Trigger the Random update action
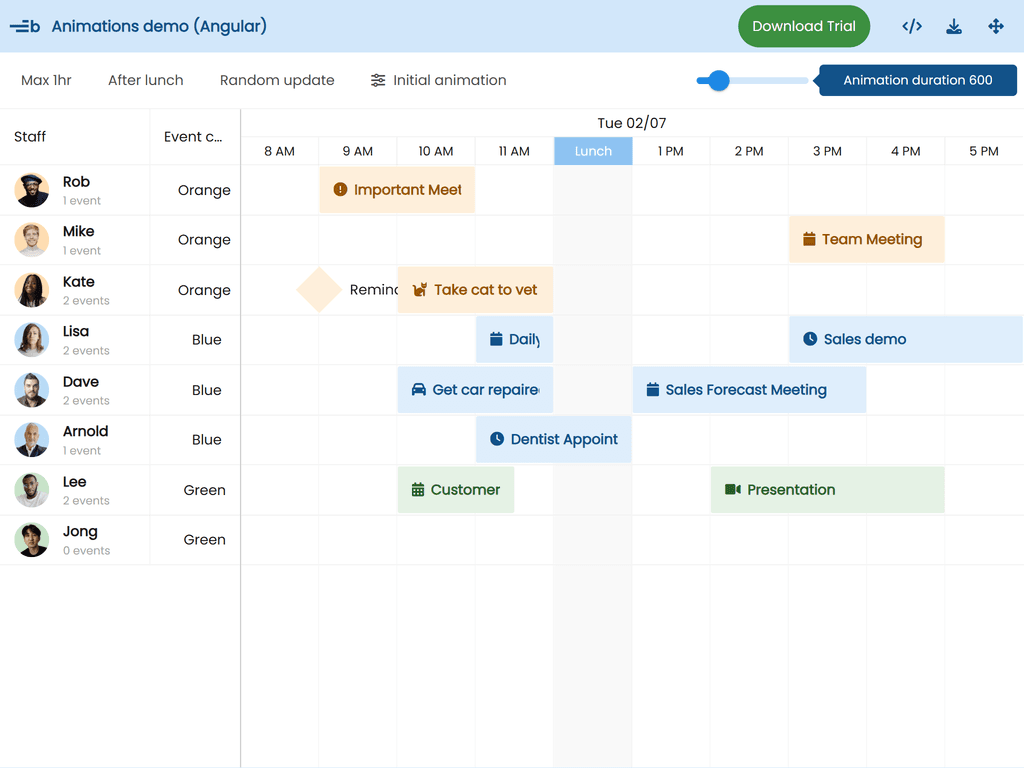This screenshot has width=1024, height=768. (x=277, y=80)
